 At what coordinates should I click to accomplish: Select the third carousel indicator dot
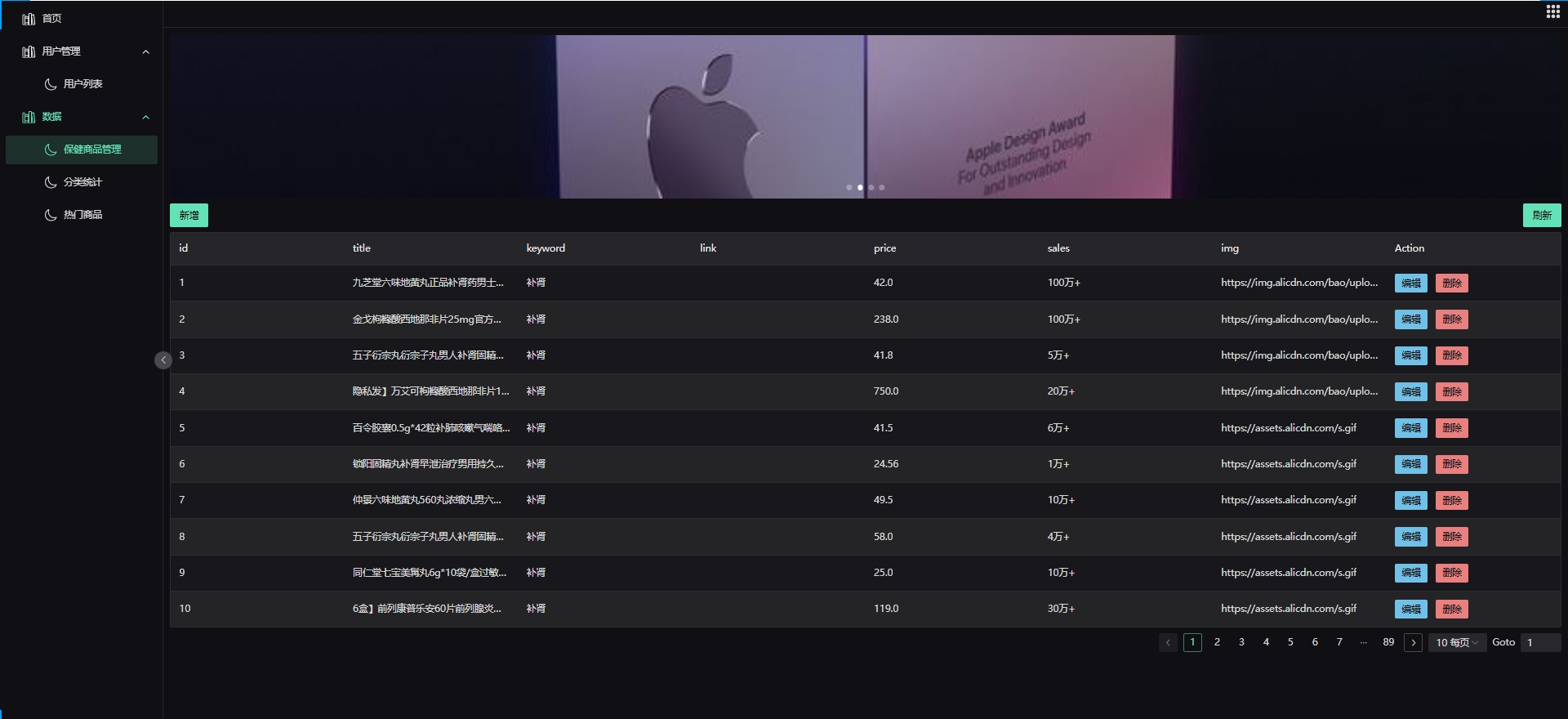point(871,187)
